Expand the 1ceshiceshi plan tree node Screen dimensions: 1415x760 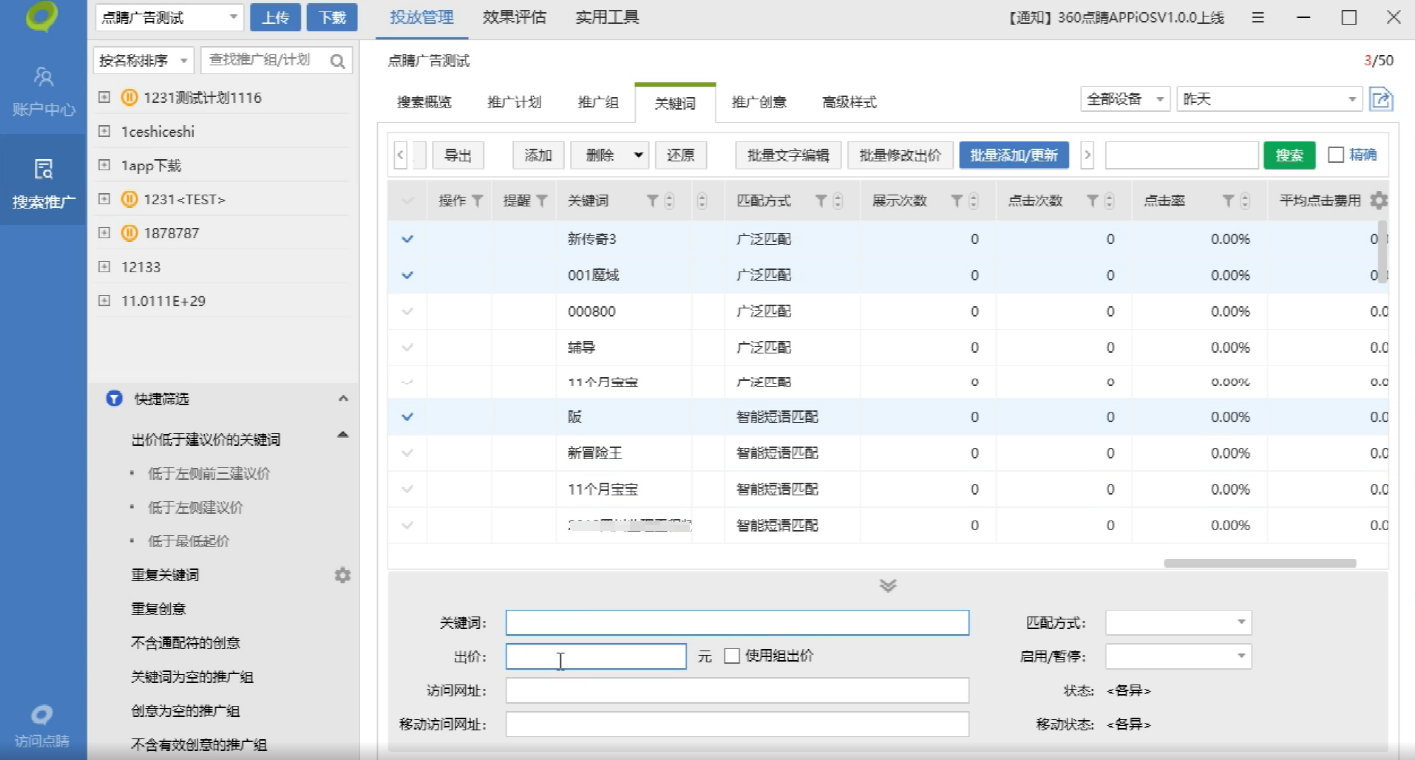pyautogui.click(x=104, y=131)
